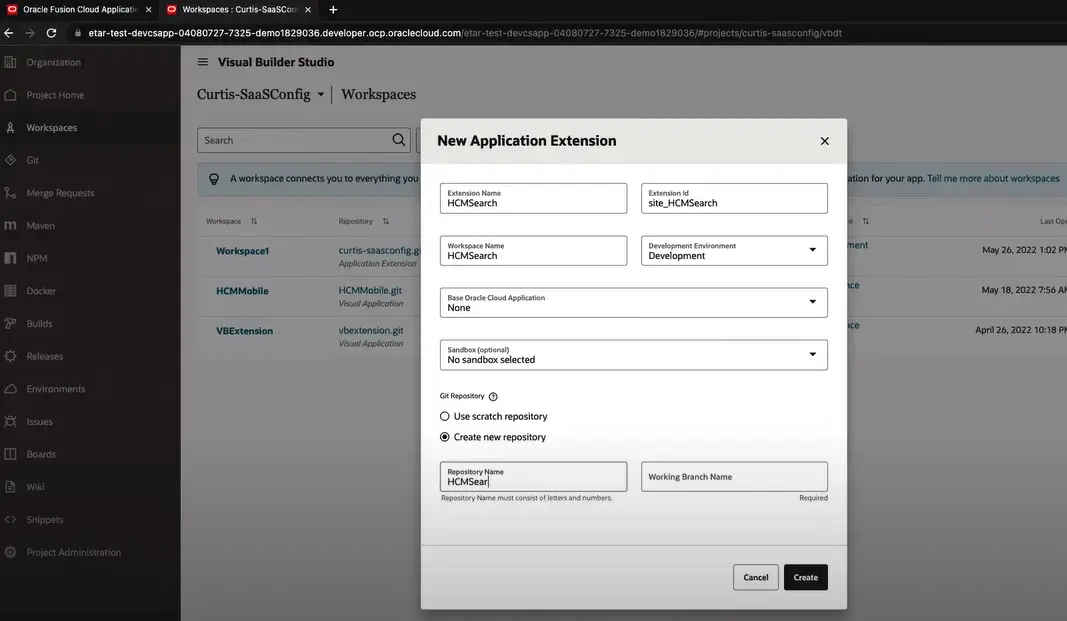Click the Snippets code icon
Viewport: 1067px width, 621px height.
pos(10,519)
